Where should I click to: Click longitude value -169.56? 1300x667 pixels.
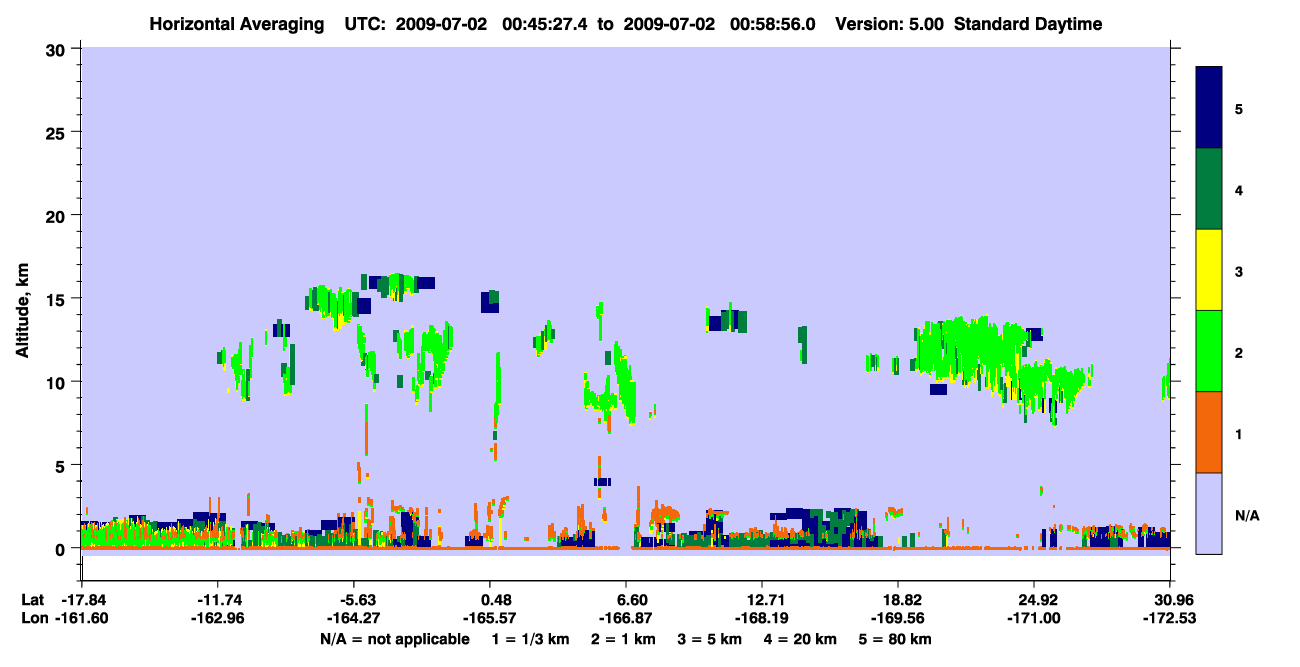pyautogui.click(x=898, y=619)
